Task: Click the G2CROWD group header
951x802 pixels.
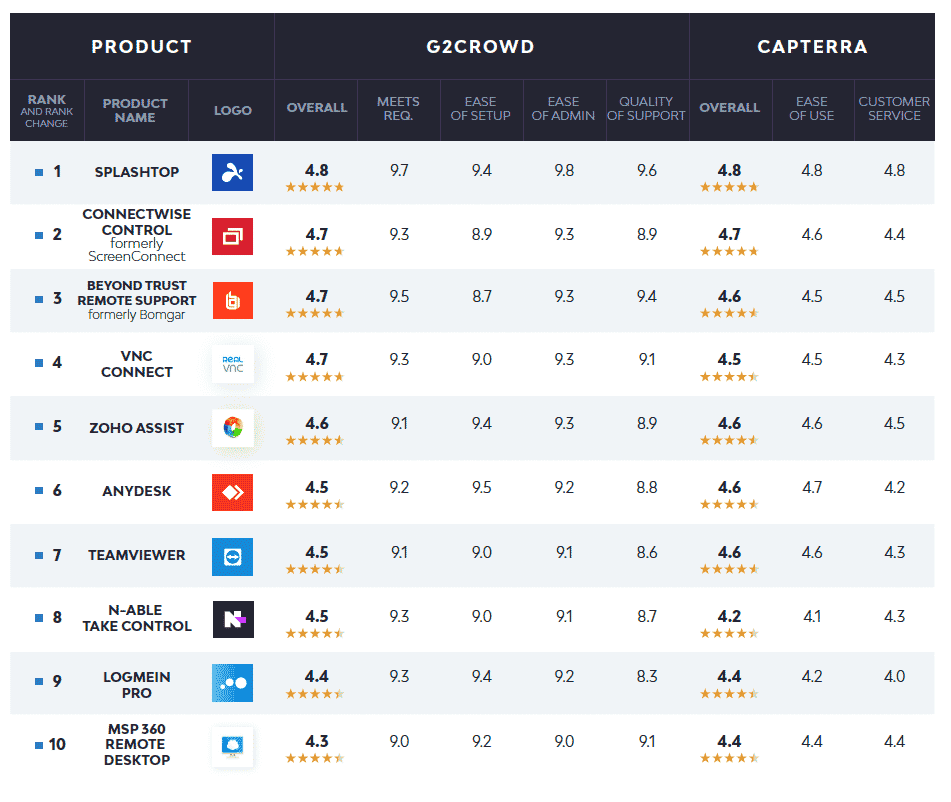Action: pos(480,47)
